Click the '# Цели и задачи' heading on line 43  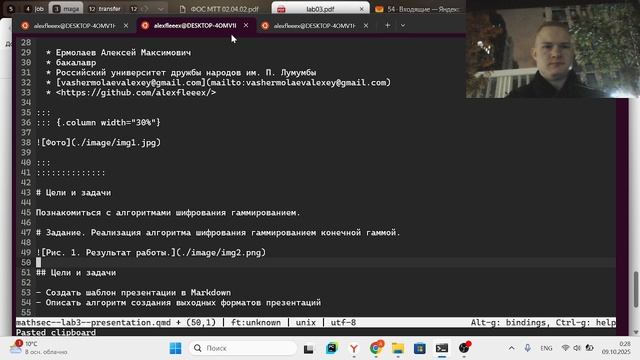(x=73, y=193)
